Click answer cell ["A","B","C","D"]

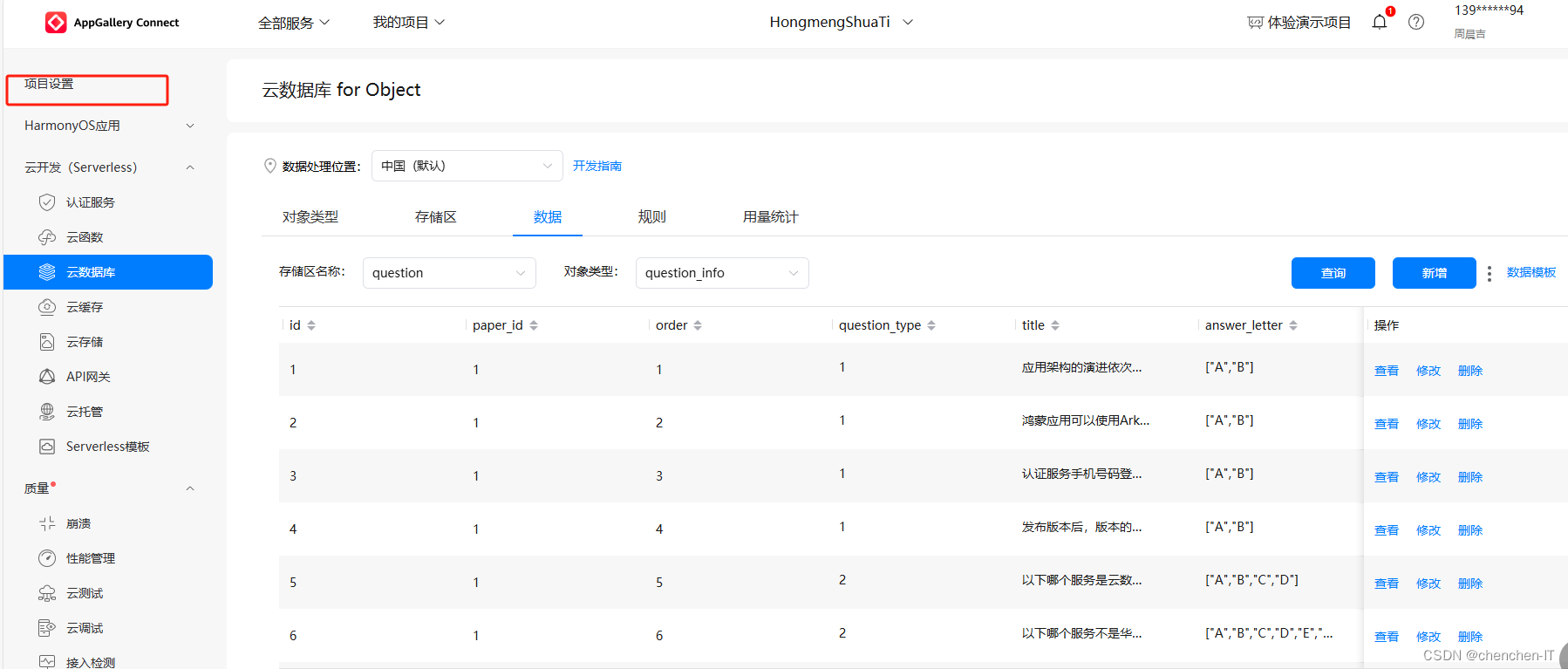coord(1251,580)
